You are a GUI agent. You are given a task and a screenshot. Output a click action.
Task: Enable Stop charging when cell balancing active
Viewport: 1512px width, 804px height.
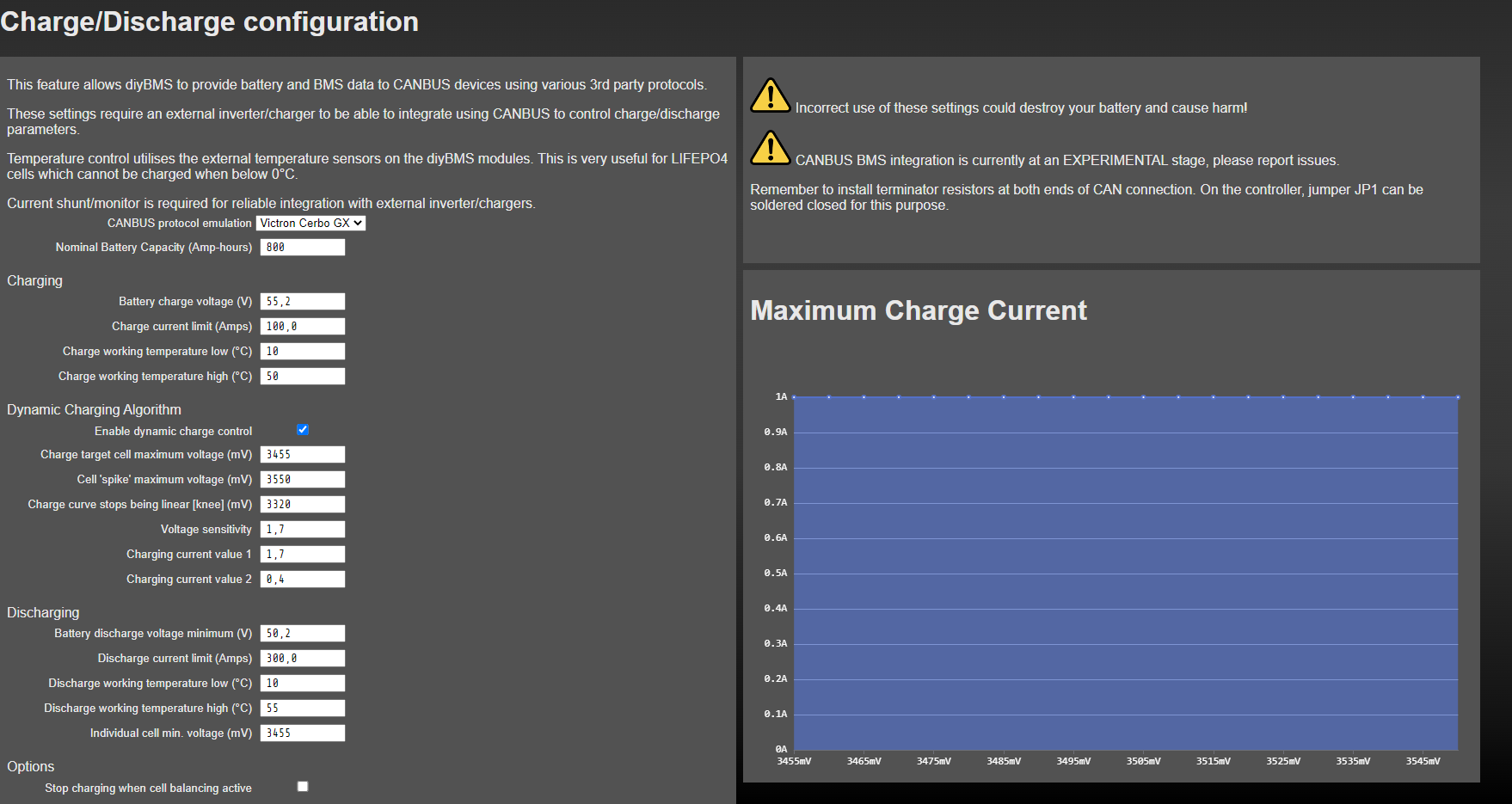tap(302, 785)
